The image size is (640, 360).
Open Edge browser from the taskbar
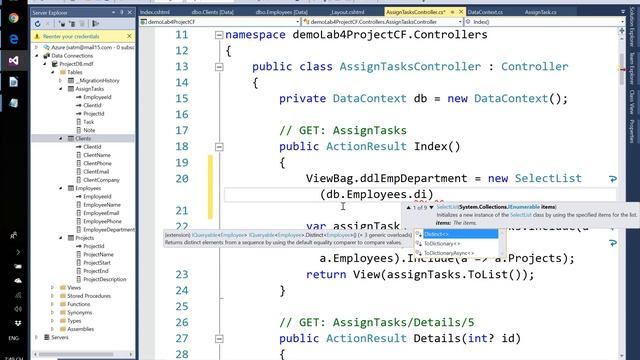[x=13, y=39]
